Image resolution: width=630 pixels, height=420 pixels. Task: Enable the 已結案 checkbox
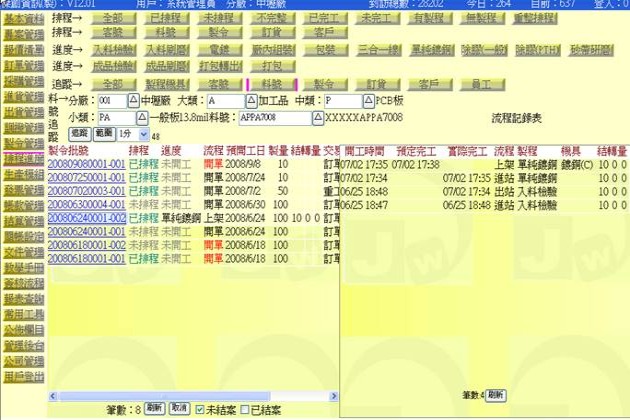[245, 410]
